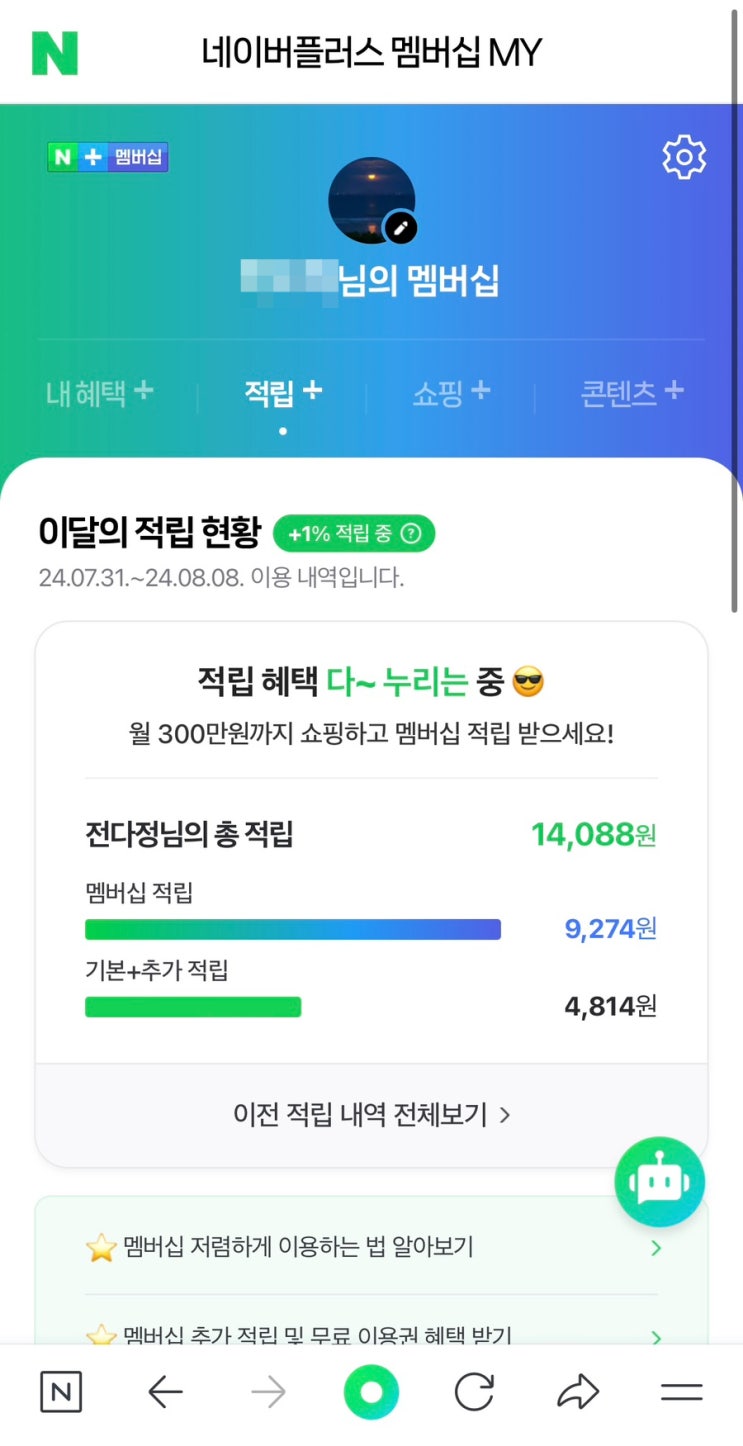Image resolution: width=743 pixels, height=1446 pixels.
Task: Tap the pencil icon to edit profile photo
Action: [401, 228]
